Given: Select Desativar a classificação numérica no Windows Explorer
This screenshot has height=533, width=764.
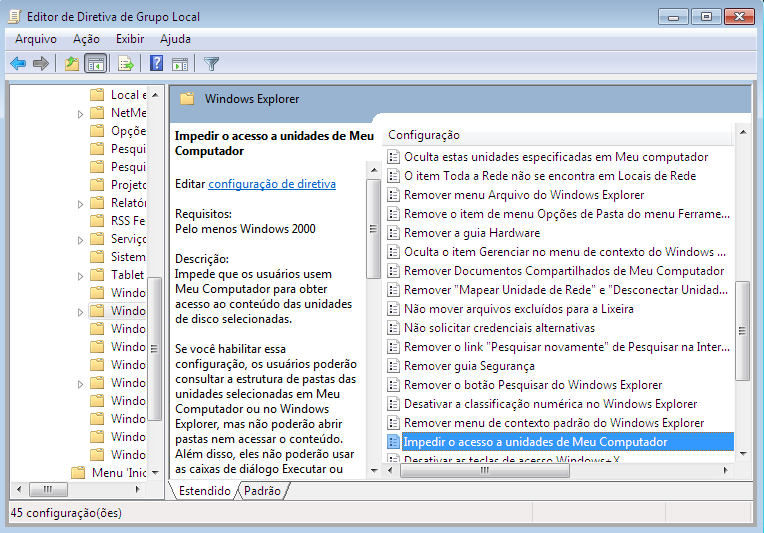Looking at the screenshot, I should (551, 404).
